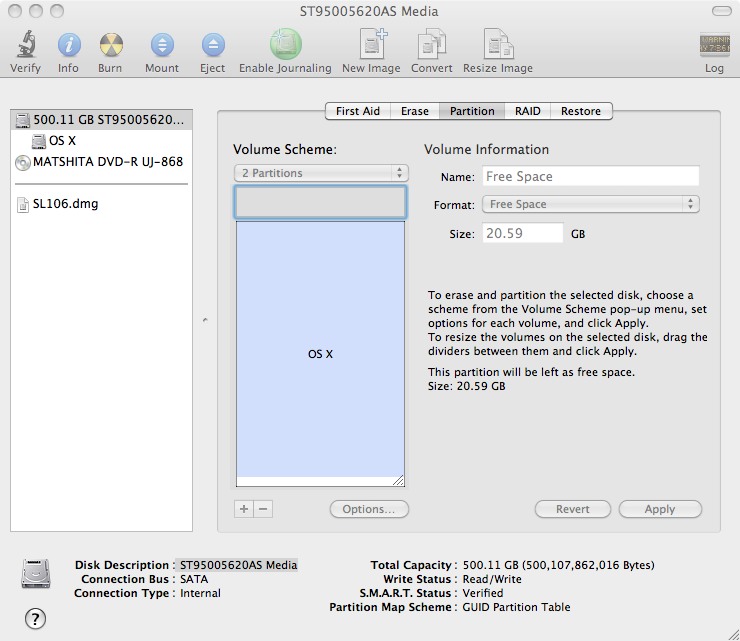Screen dimensions: 740x641
Task: Click the Verify microscope icon
Action: (26, 44)
